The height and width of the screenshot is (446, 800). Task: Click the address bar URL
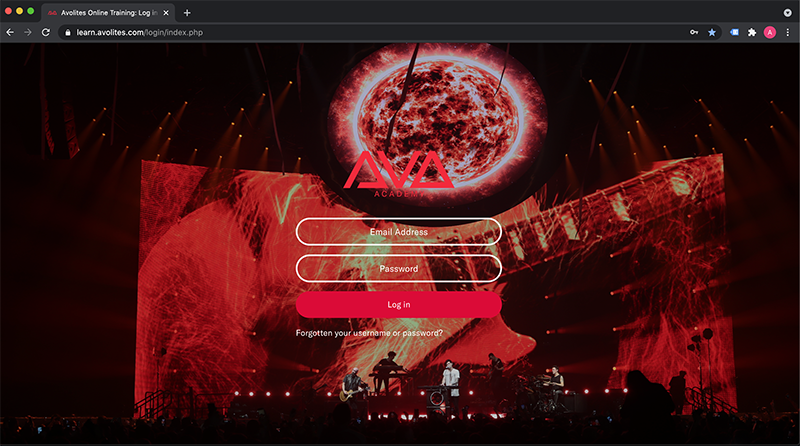pos(140,32)
